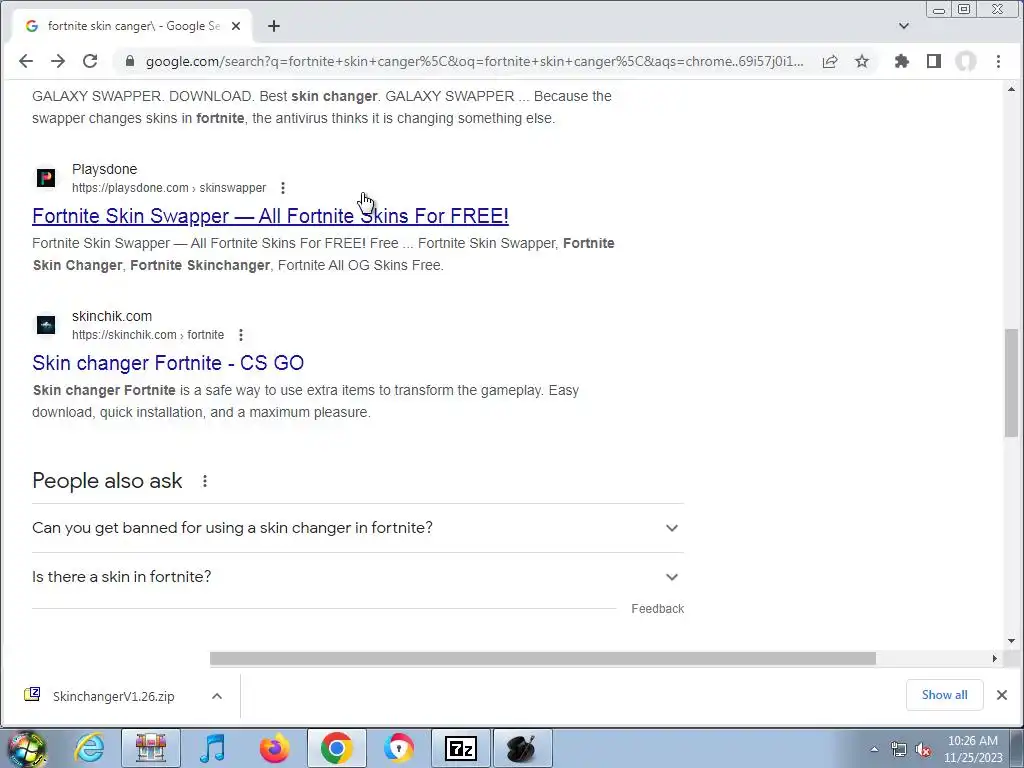The width and height of the screenshot is (1024, 768).
Task: Click the scroll right arrow on horizontal scrollbar
Action: 995,658
